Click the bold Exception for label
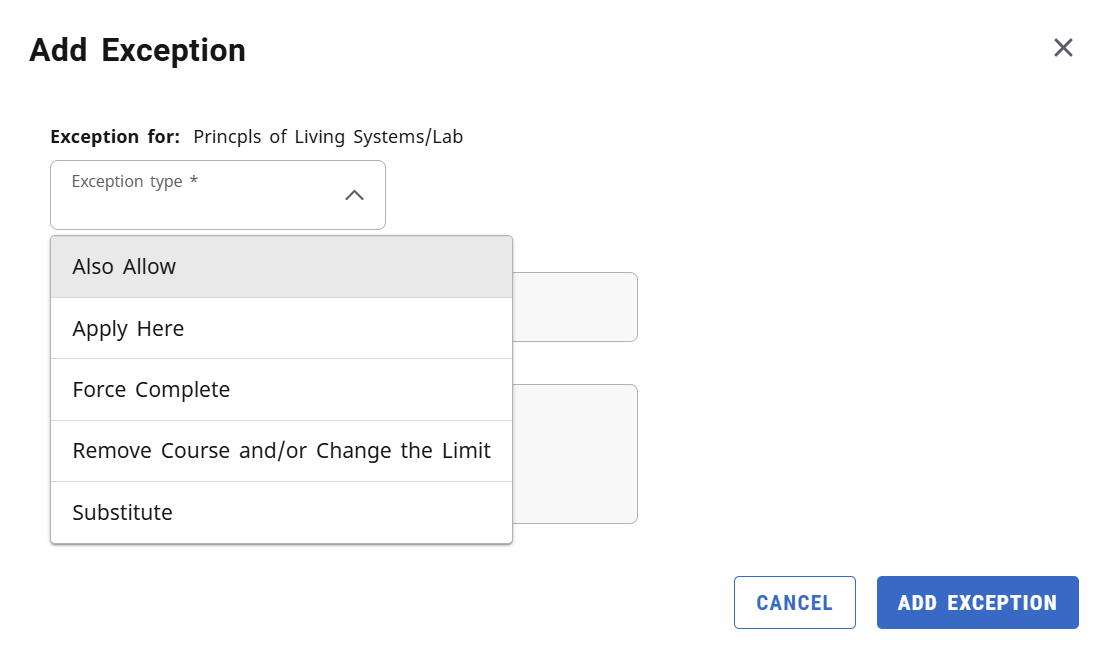Image resolution: width=1098 pixels, height=648 pixels. click(x=115, y=137)
